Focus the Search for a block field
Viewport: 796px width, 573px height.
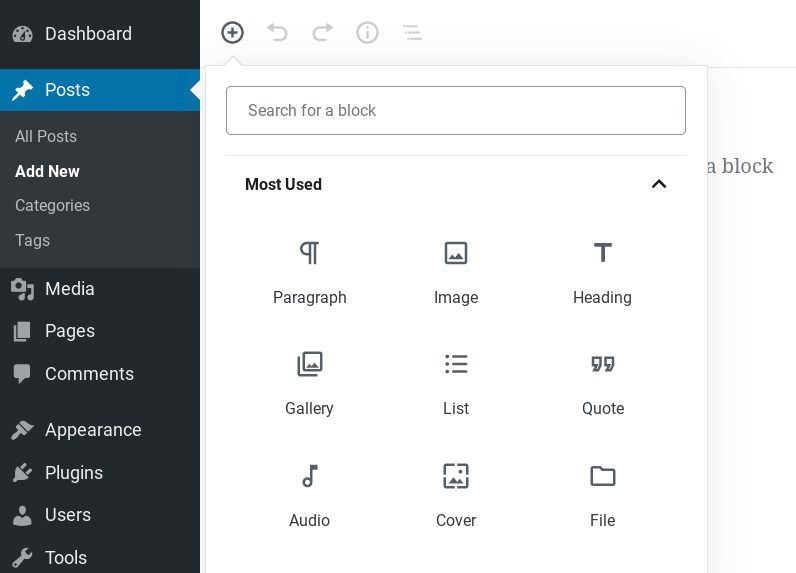(x=456, y=110)
